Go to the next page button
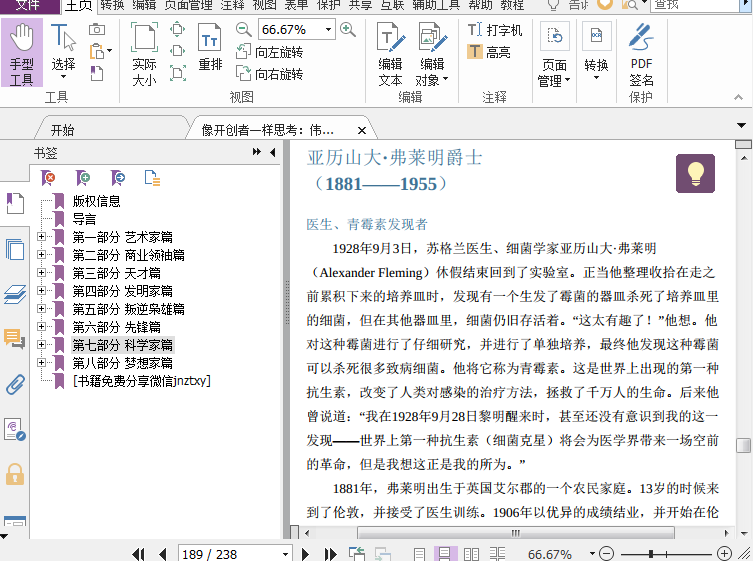The image size is (753, 561). tap(305, 554)
